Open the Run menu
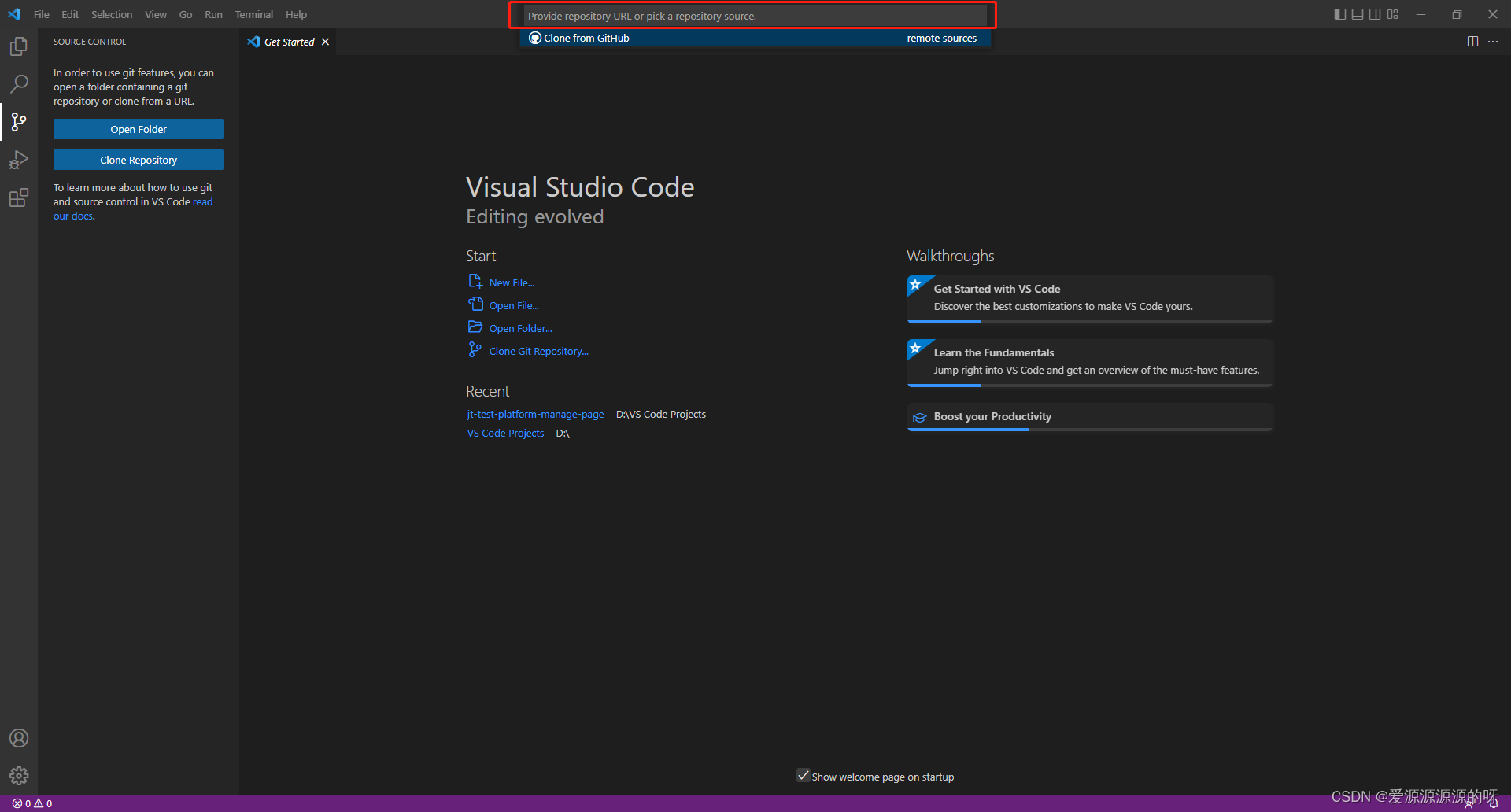The image size is (1511, 812). pos(213,14)
